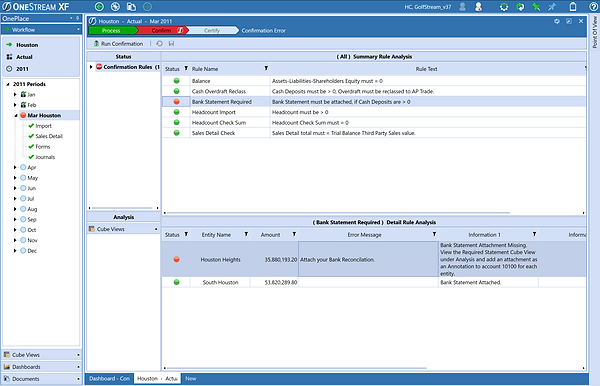This screenshot has width=600, height=386.
Task: Collapse the 2011 Periods tree root
Action: [x=8, y=84]
